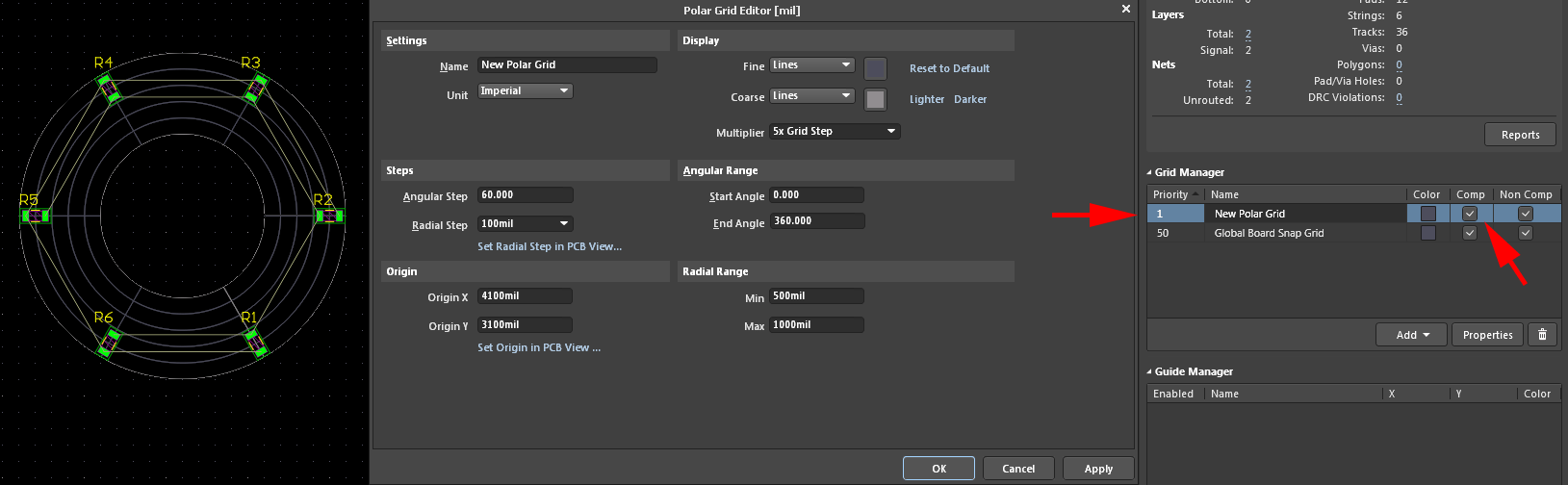Image resolution: width=1568 pixels, height=485 pixels.
Task: Collapse the Guide Manager section
Action: coord(1149,371)
